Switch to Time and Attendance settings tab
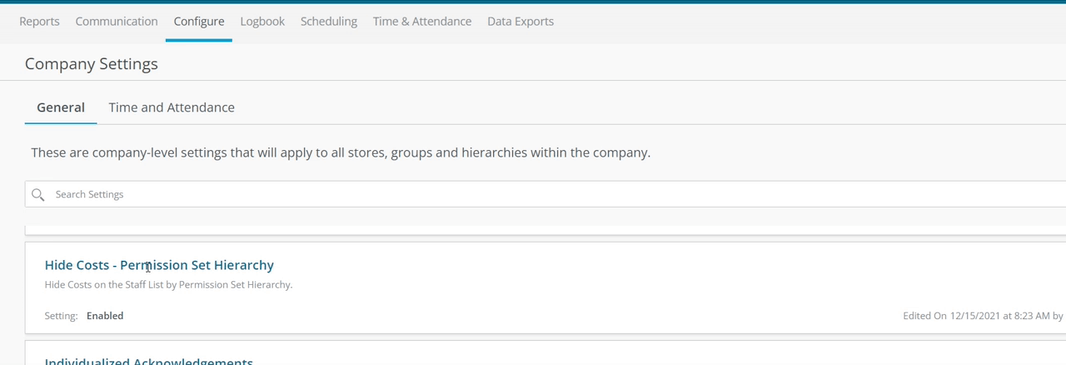Image resolution: width=1066 pixels, height=365 pixels. pos(171,107)
